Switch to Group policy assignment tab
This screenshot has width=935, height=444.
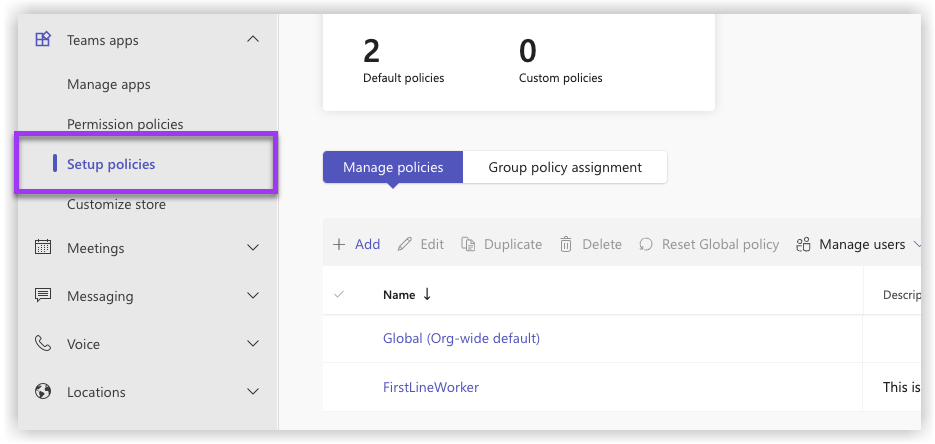click(x=565, y=167)
